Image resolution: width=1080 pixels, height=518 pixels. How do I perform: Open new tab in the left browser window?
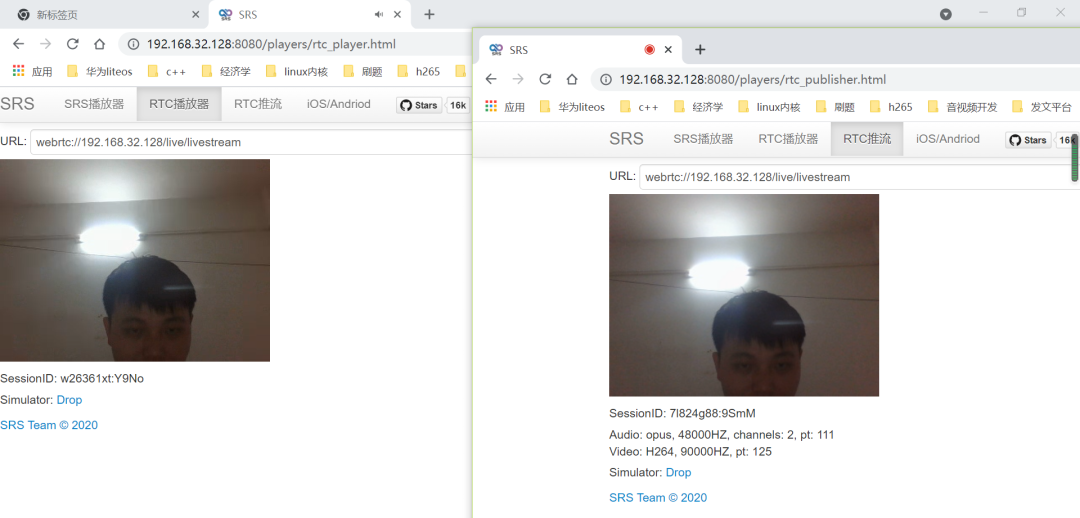pyautogui.click(x=429, y=14)
